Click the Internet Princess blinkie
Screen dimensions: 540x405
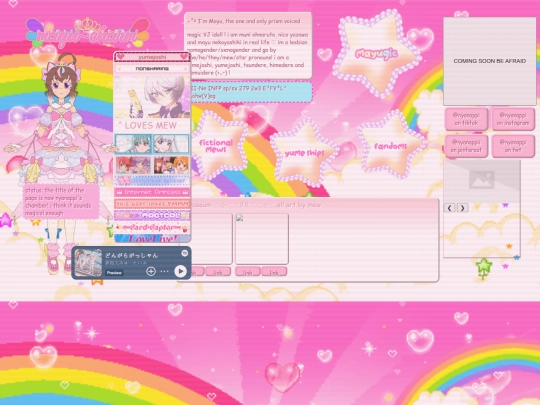(x=152, y=192)
